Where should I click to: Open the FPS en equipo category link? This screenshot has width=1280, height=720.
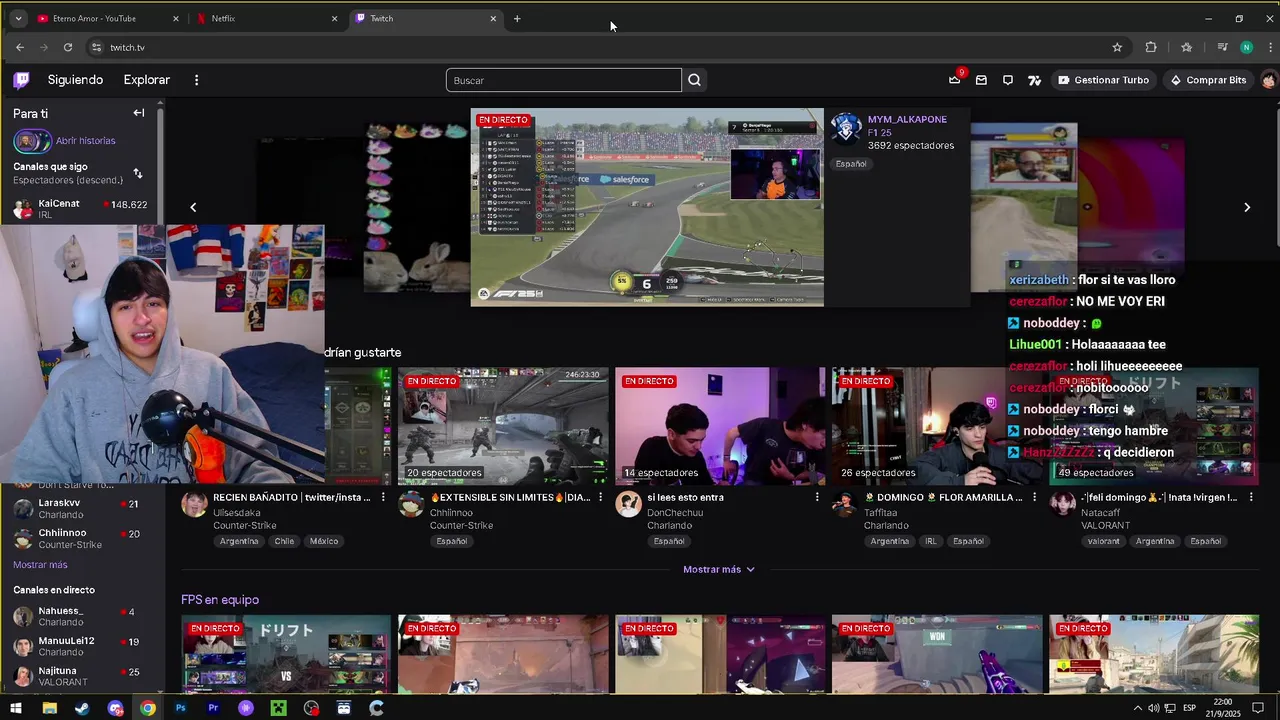tap(220, 600)
